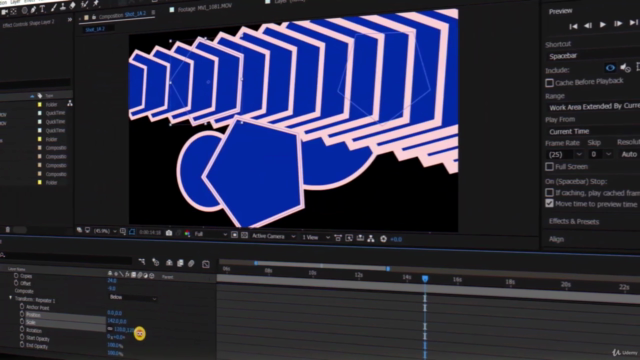Open viewer magnification (45.9%) dropdown
The image size is (640, 360).
104,231
